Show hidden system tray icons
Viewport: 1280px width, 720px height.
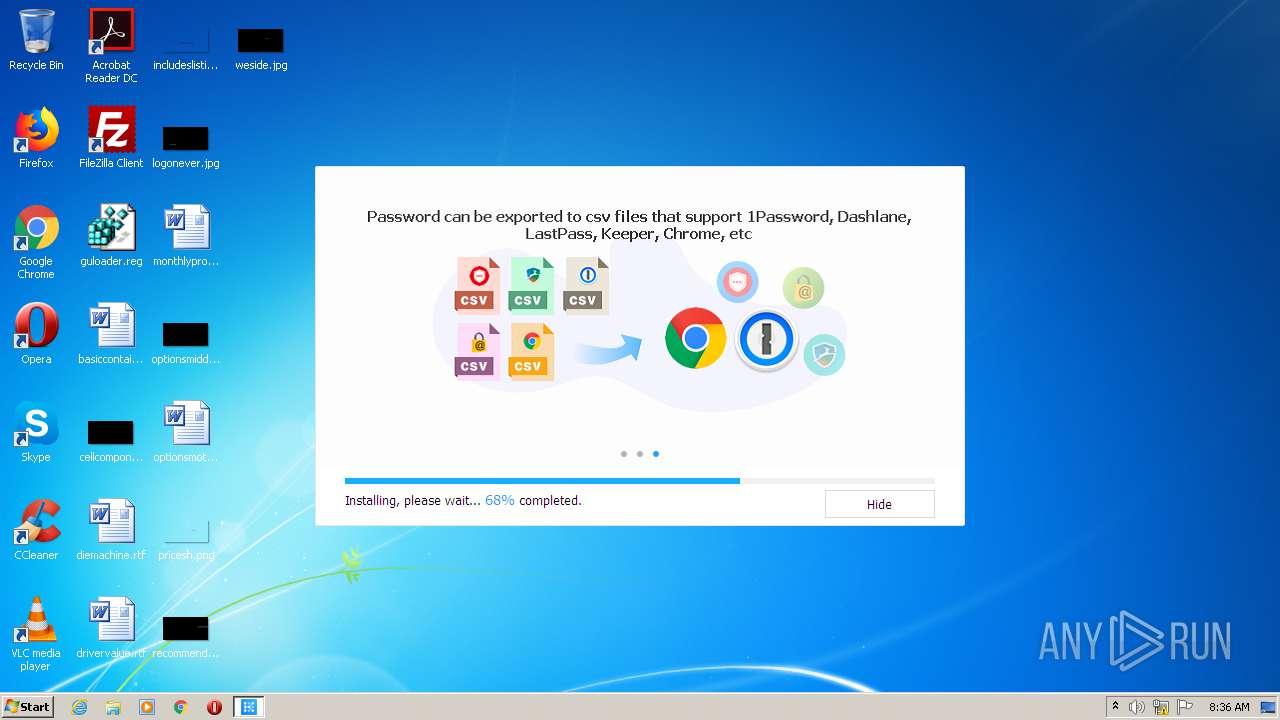click(x=1115, y=707)
